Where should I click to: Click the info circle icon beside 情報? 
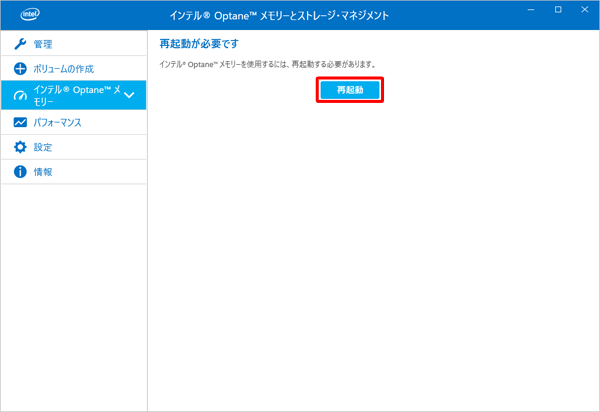click(x=20, y=172)
